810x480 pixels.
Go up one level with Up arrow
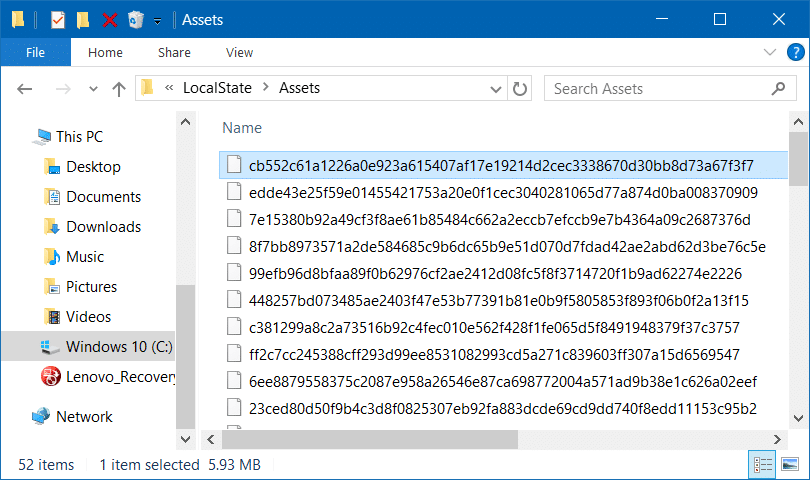pyautogui.click(x=119, y=89)
